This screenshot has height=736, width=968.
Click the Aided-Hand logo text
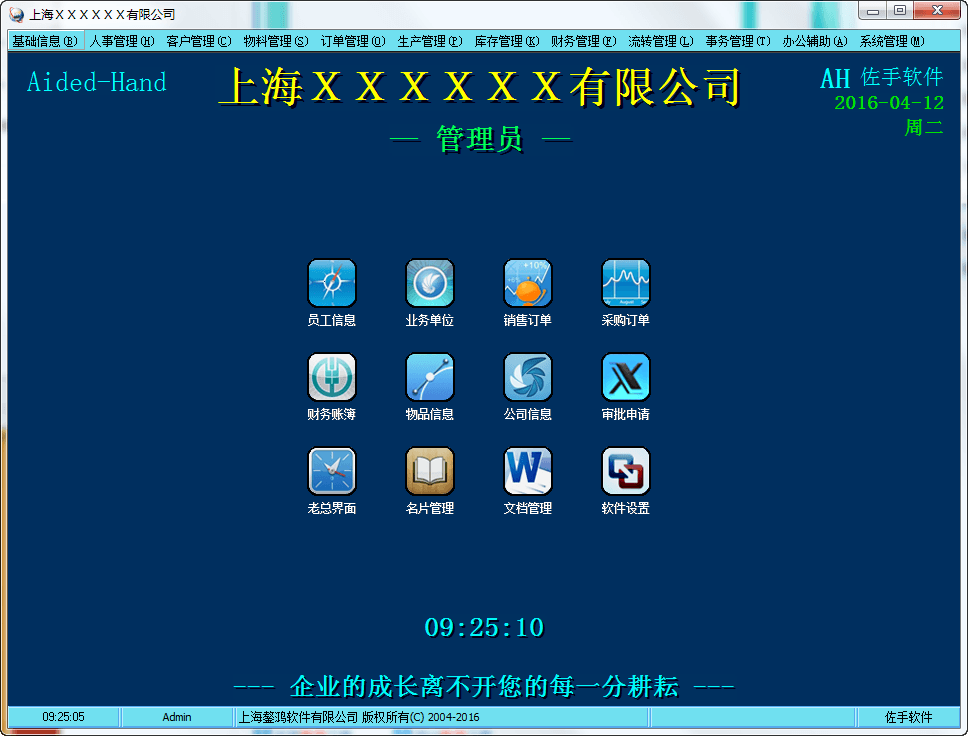pyautogui.click(x=97, y=82)
